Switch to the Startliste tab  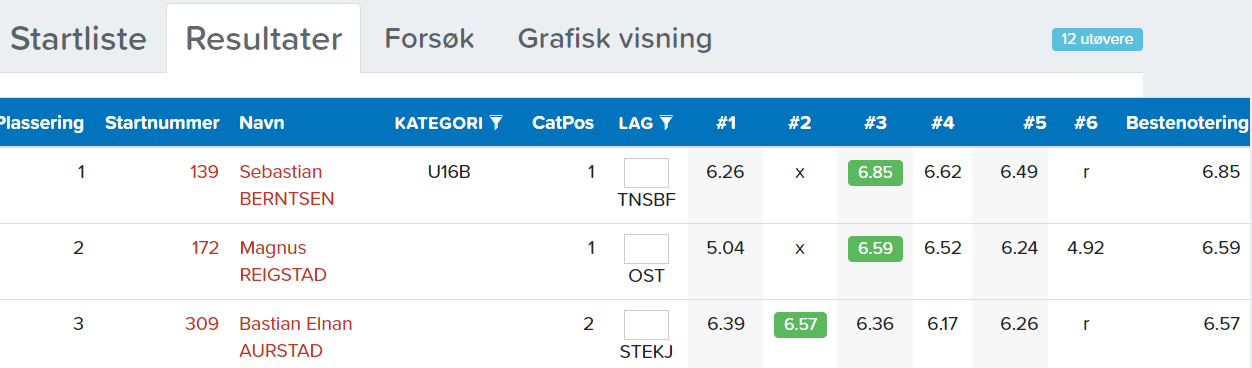point(78,39)
